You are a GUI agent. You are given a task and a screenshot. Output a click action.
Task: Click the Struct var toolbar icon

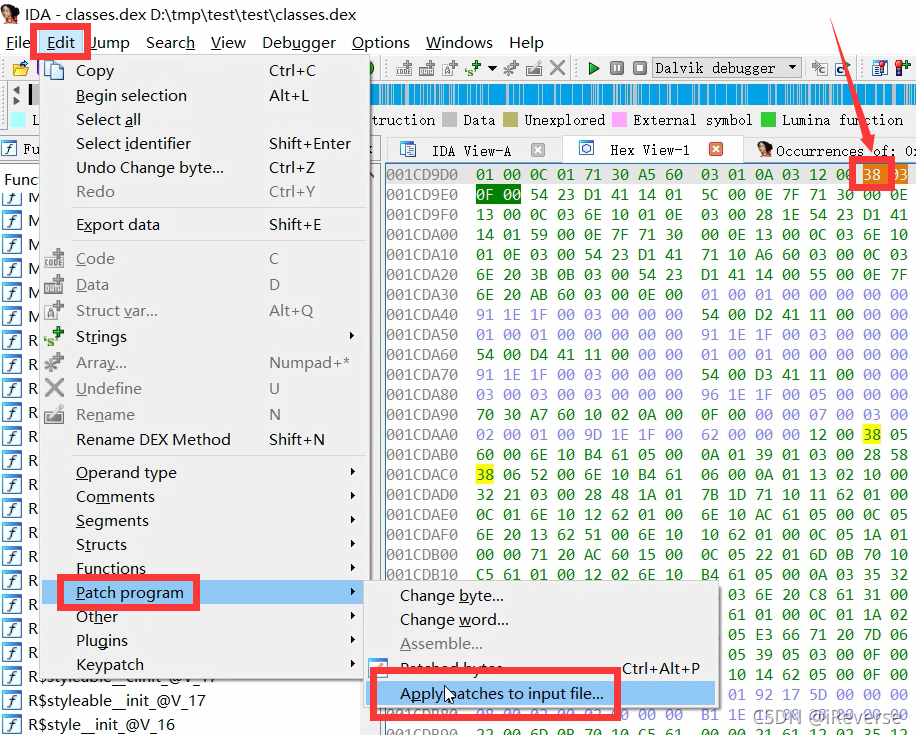click(450, 68)
